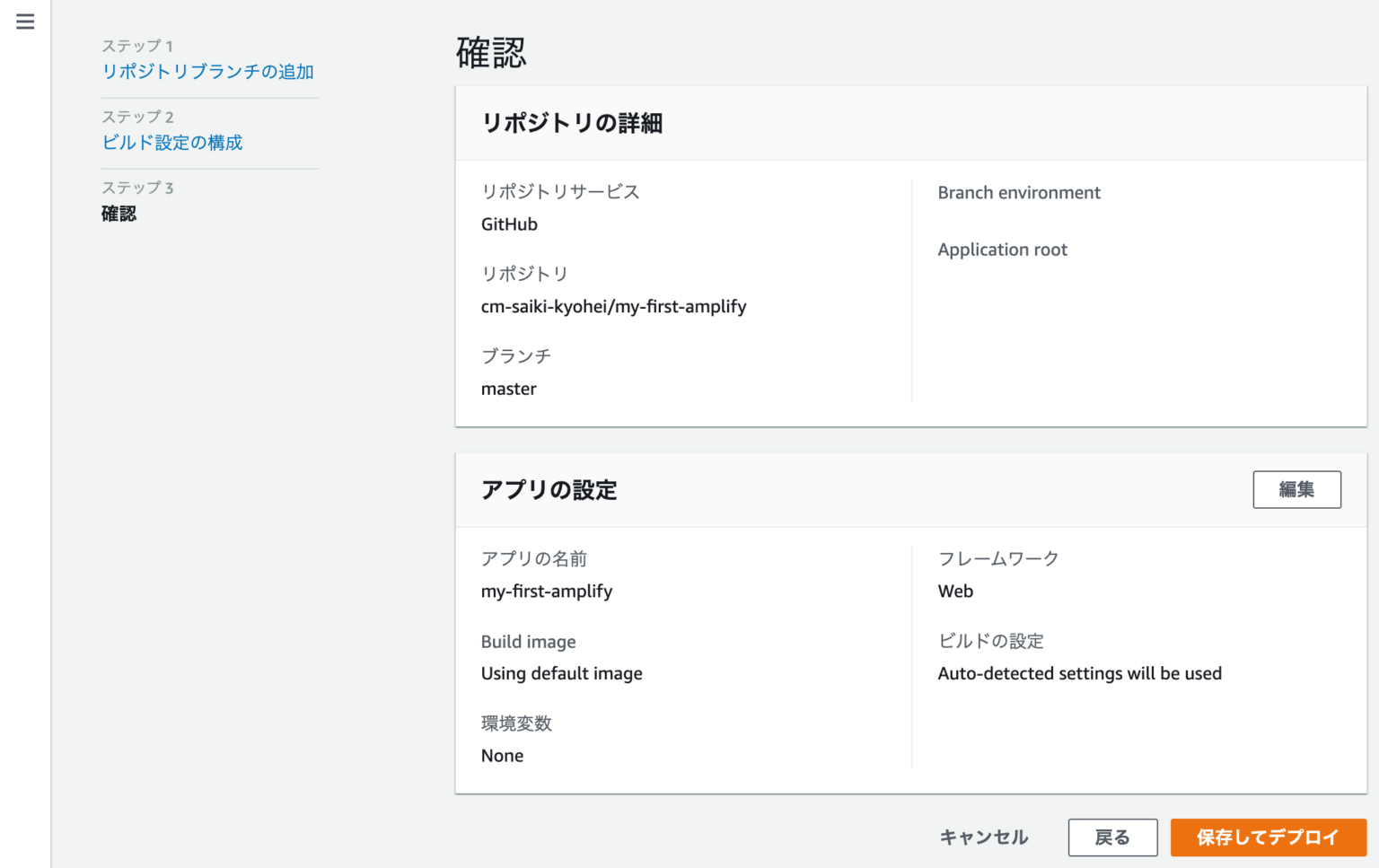Select the GitHub repository service label
The width and height of the screenshot is (1379, 868).
509,224
